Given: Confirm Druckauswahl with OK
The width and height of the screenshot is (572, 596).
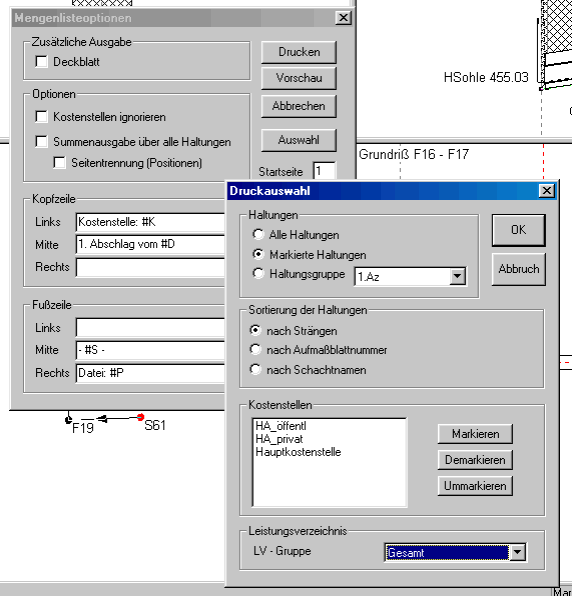Looking at the screenshot, I should pos(518,230).
